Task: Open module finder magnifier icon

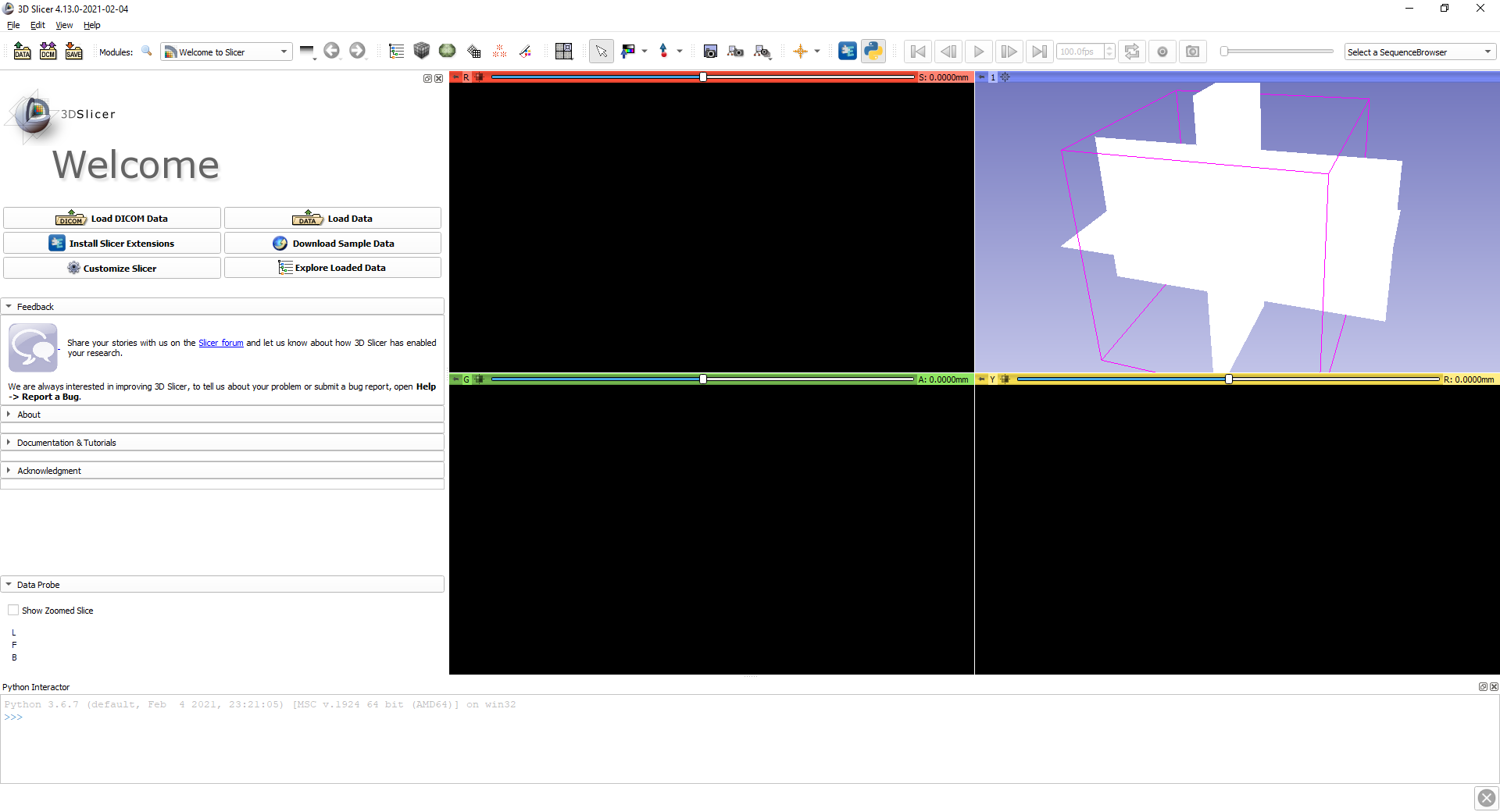Action: click(146, 52)
